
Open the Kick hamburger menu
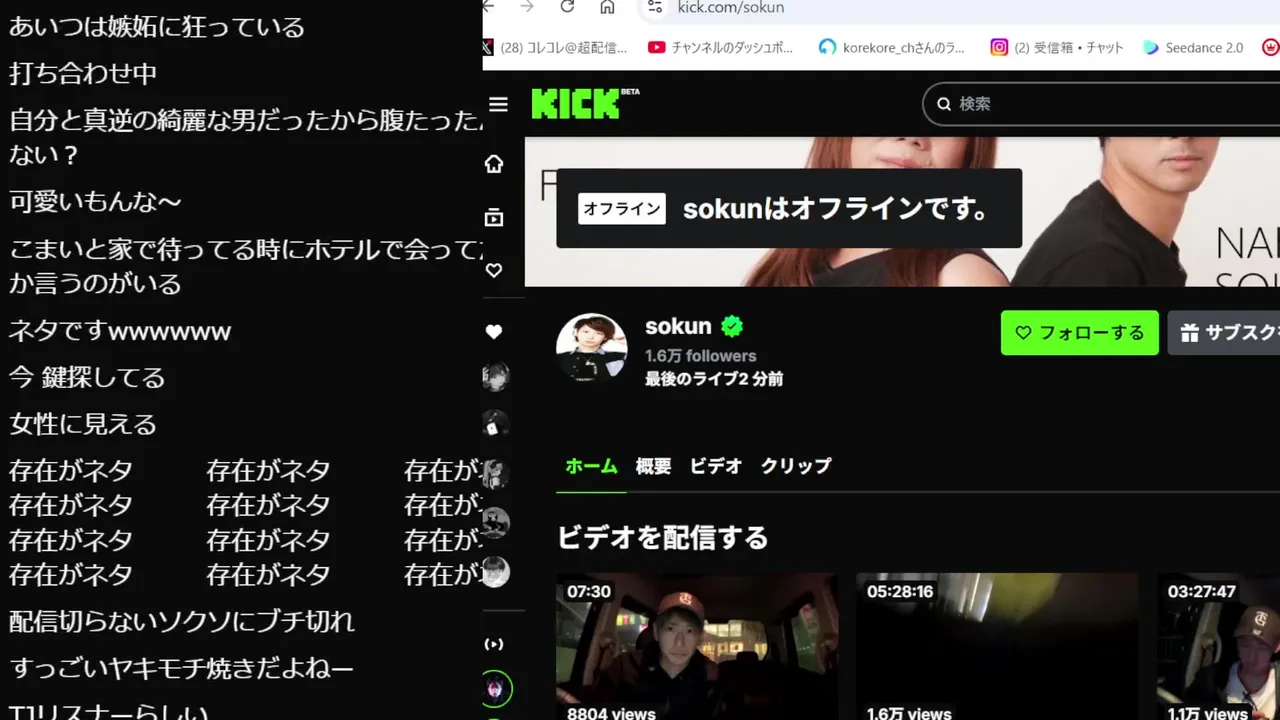point(498,105)
